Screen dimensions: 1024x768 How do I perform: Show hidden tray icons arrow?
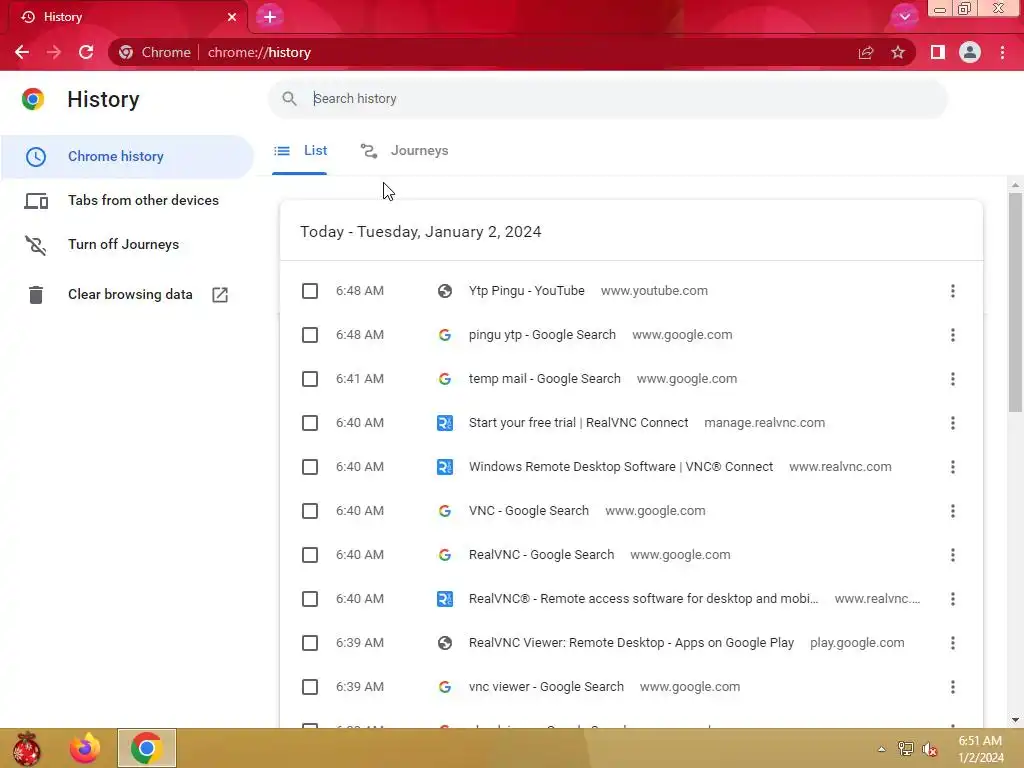click(881, 749)
